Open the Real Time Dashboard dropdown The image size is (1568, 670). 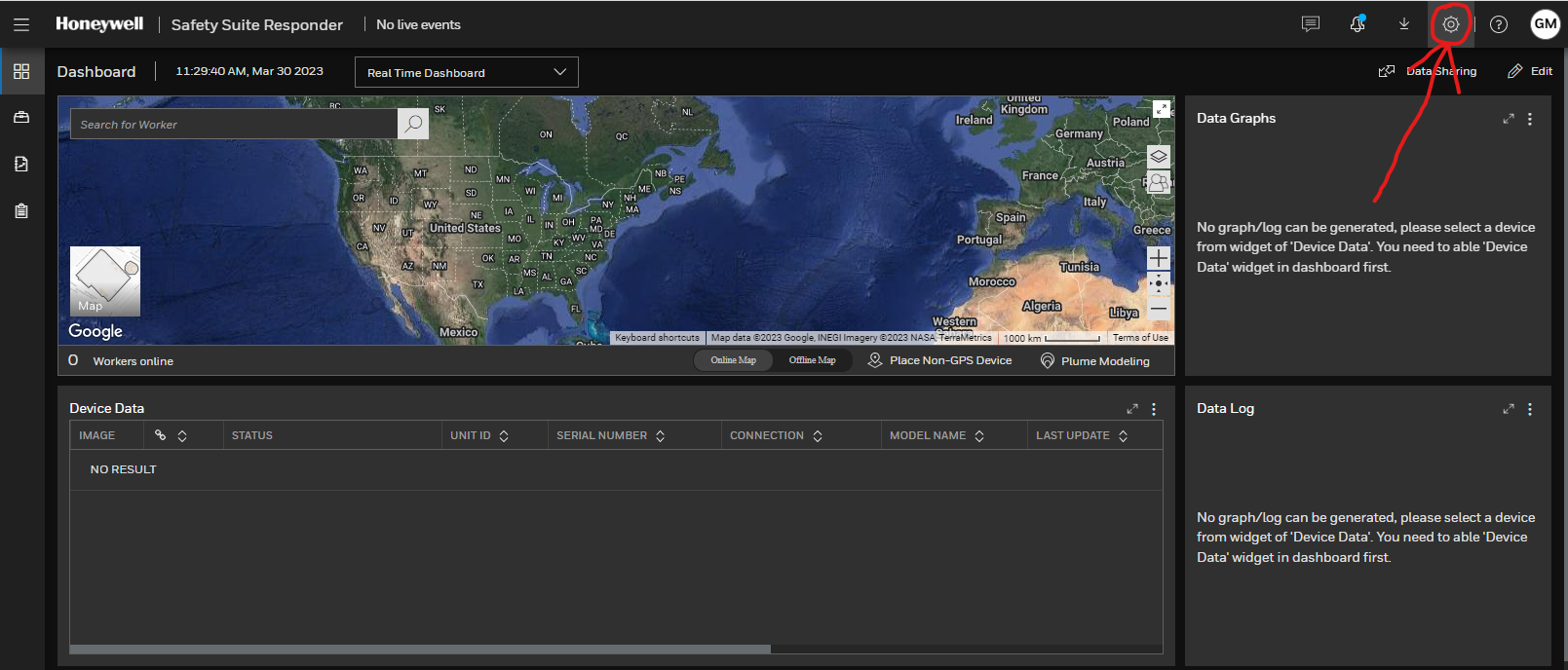pyautogui.click(x=466, y=72)
